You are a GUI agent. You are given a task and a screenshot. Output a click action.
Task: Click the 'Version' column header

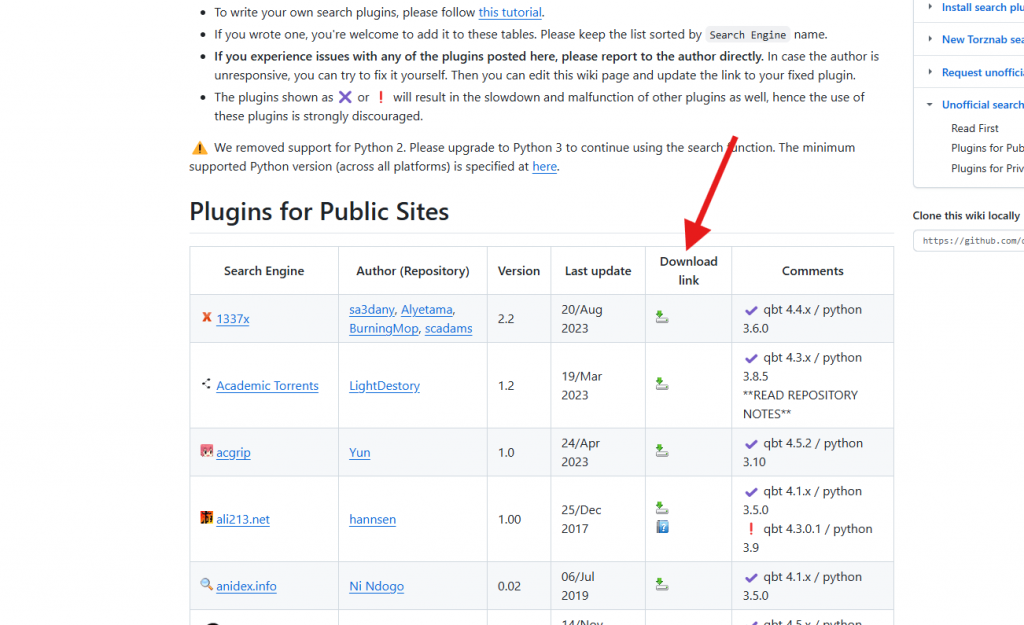tap(519, 270)
